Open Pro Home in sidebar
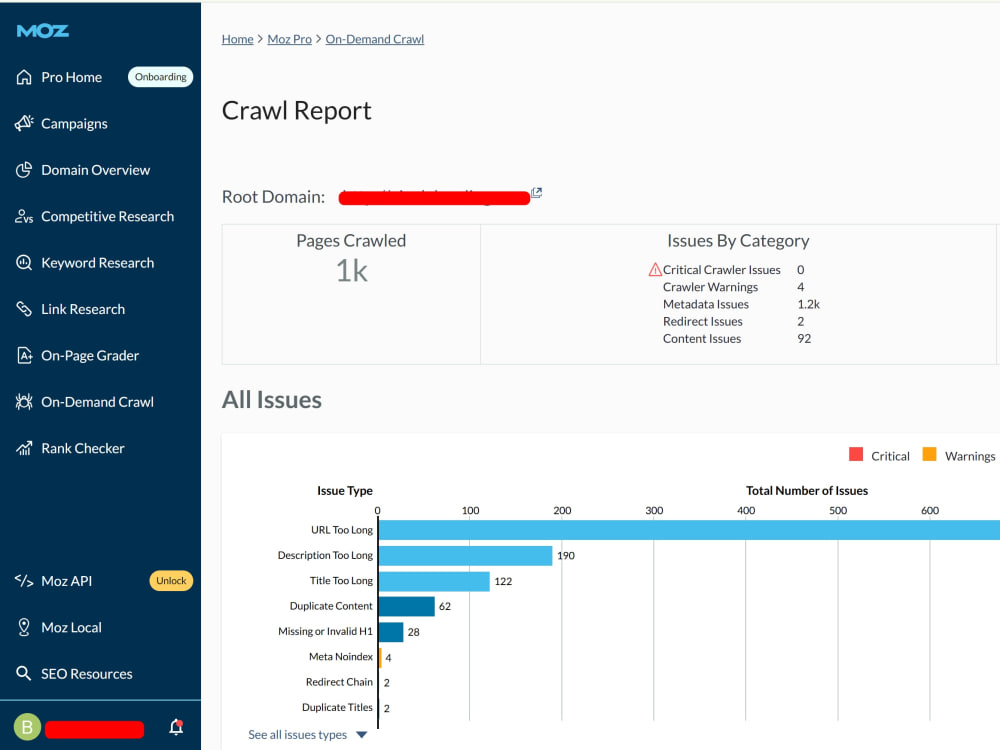Screen dimensions: 1000x750 click(x=71, y=77)
